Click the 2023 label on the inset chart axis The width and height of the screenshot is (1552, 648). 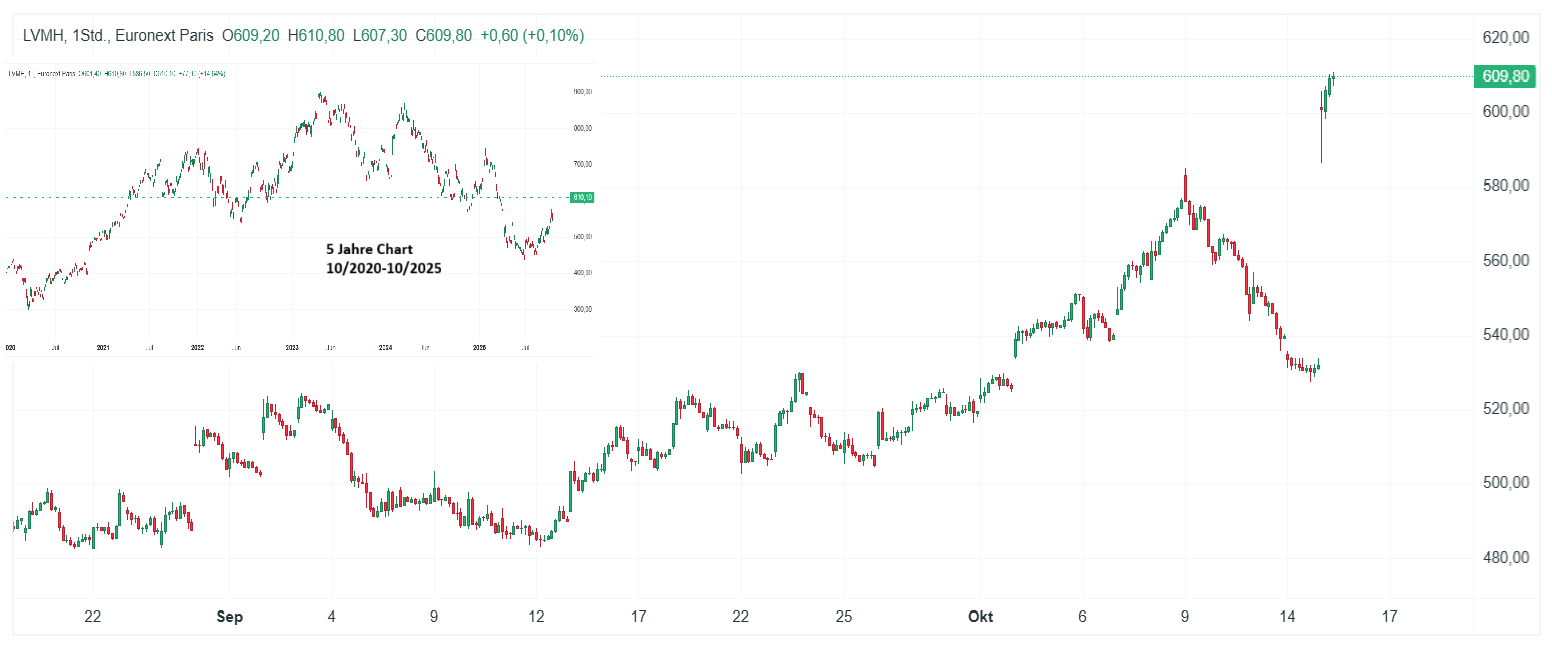[x=292, y=348]
